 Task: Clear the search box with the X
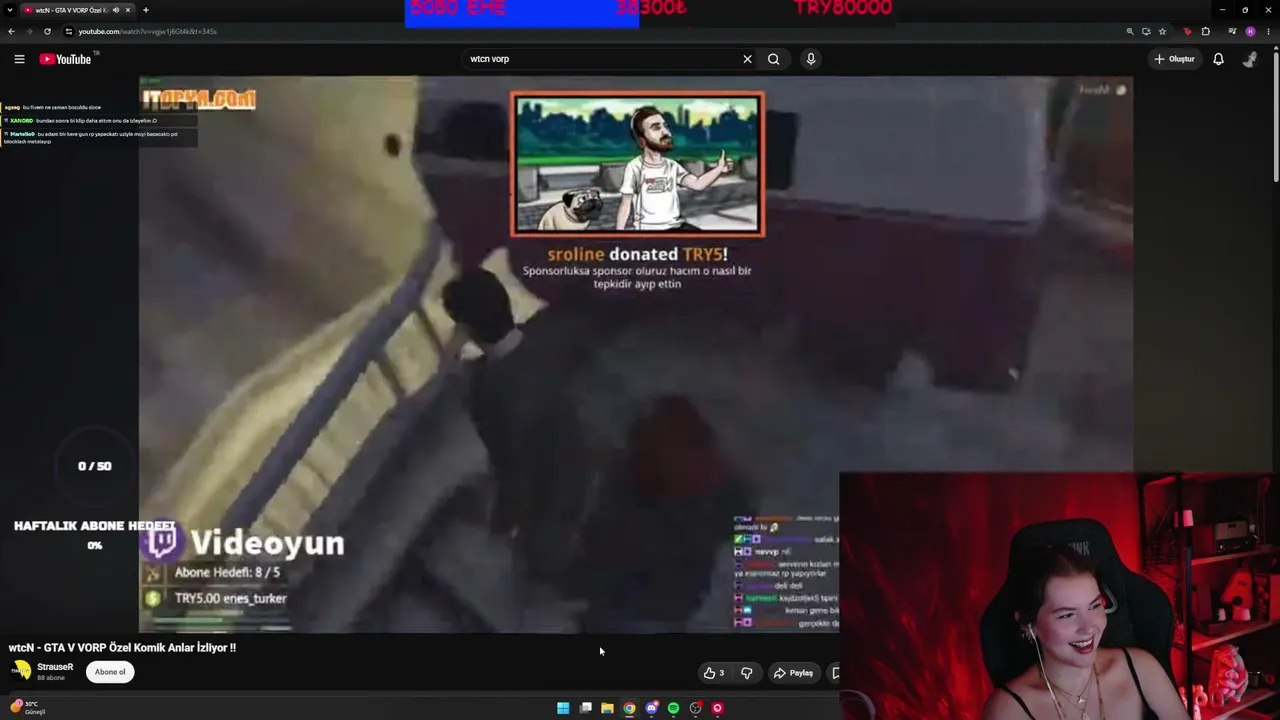click(747, 59)
